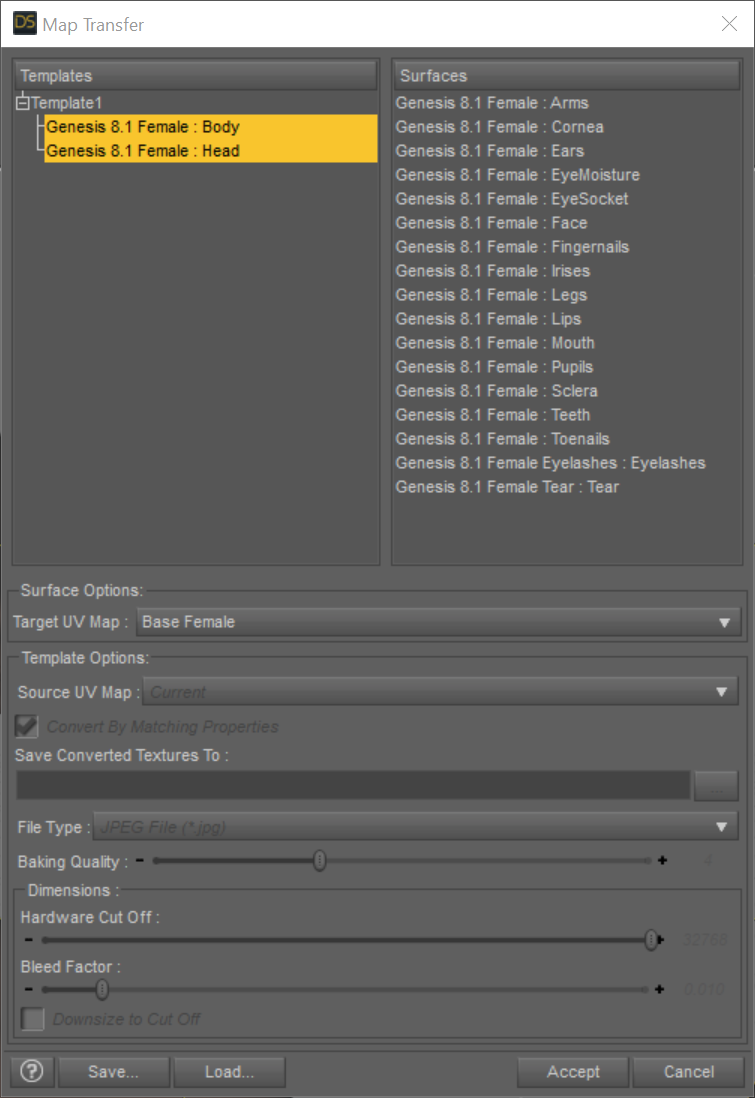Click the Hardware Cut Off slider handle

click(x=651, y=940)
